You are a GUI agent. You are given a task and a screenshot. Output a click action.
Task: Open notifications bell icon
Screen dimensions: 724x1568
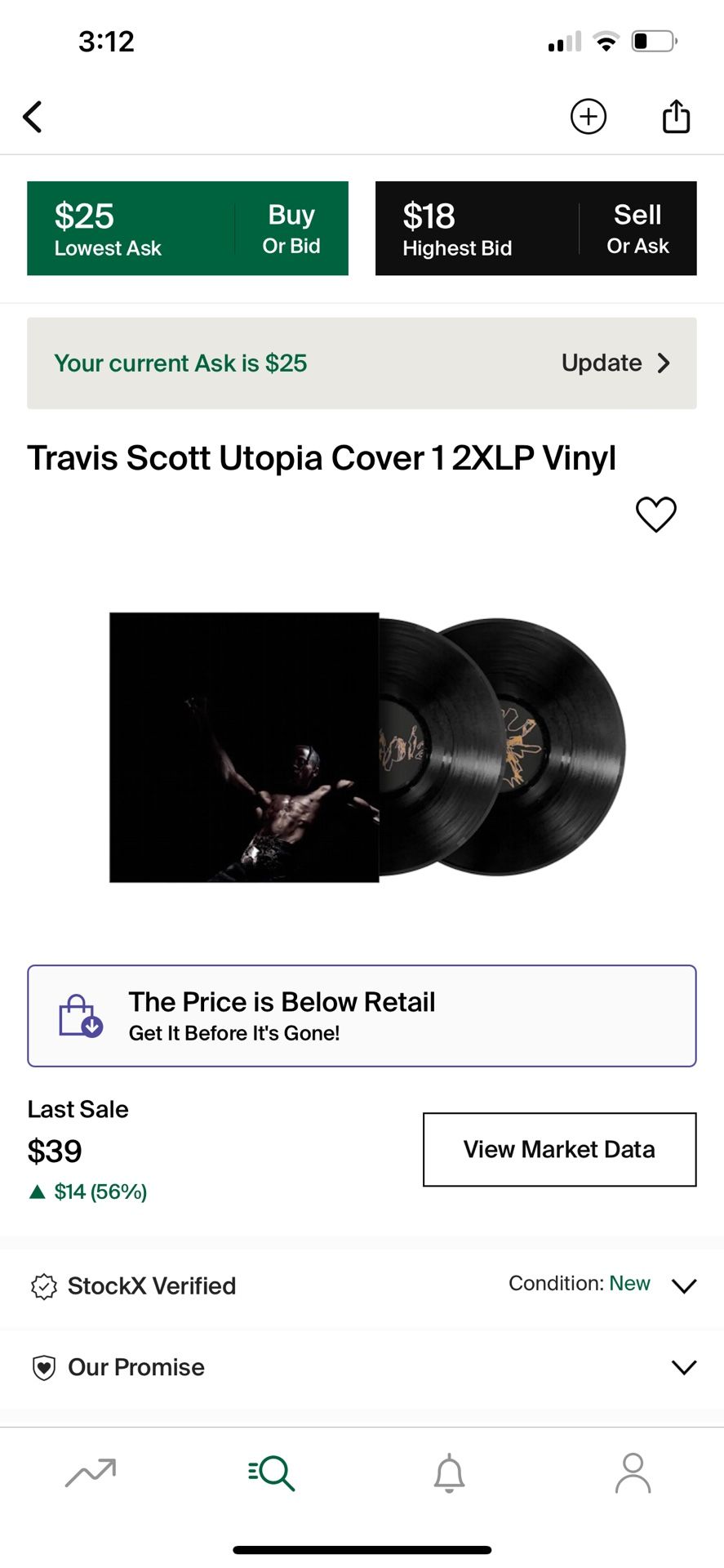point(449,1472)
